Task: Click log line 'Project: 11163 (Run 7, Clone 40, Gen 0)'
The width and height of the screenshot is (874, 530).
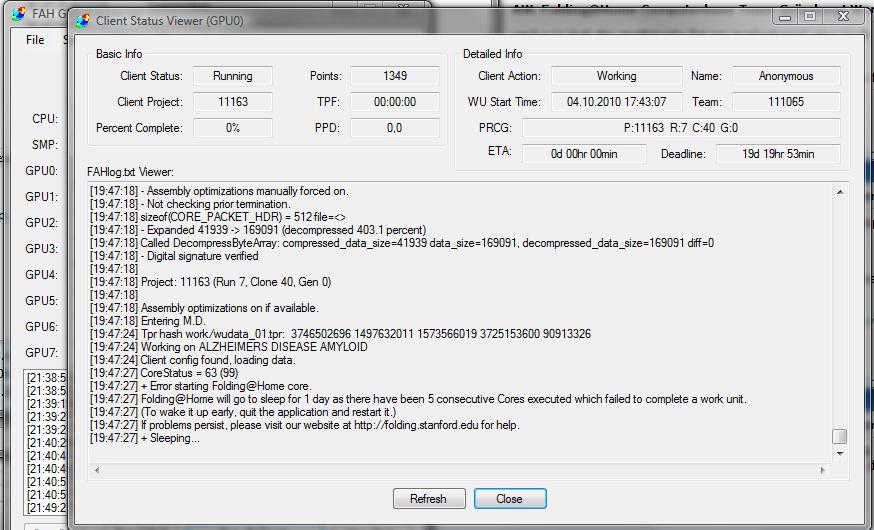Action: pos(211,282)
